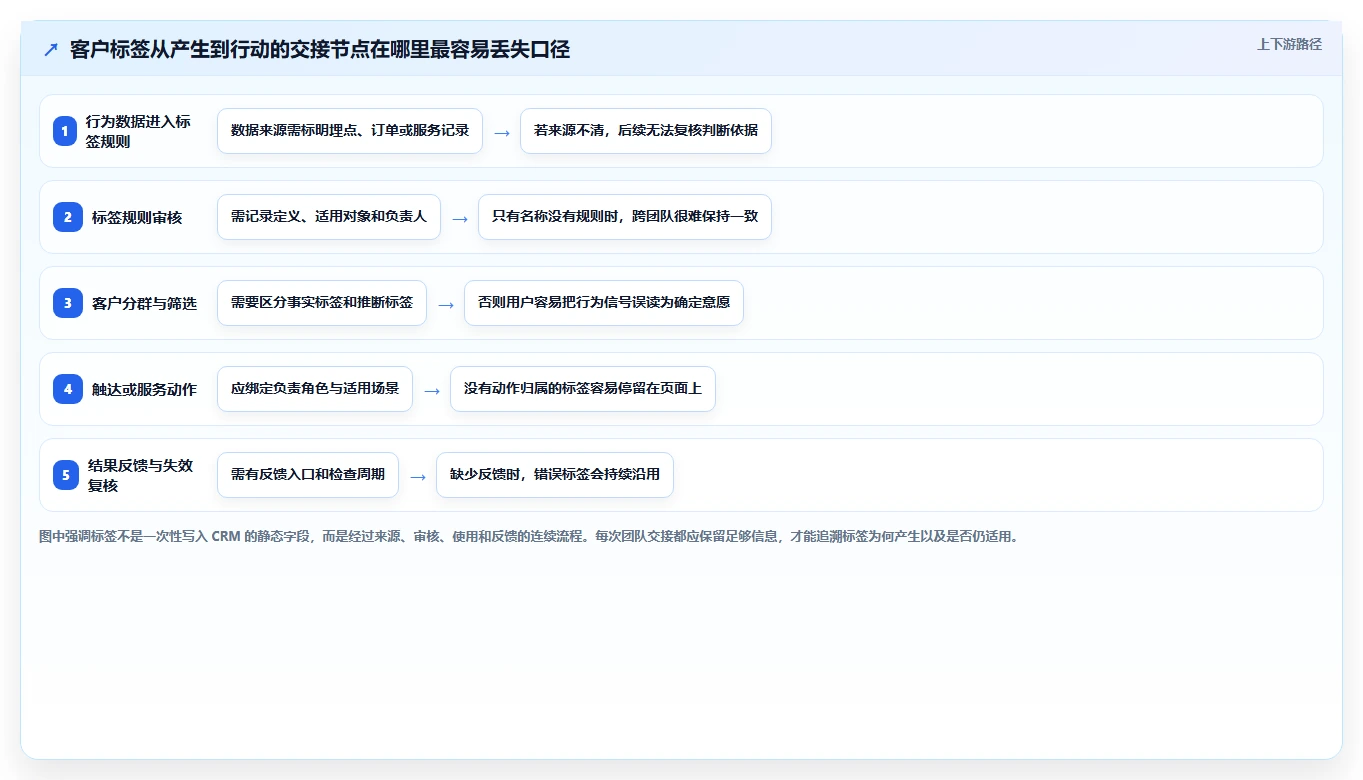Click the 只有名称没有规则时 box
Image resolution: width=1363 pixels, height=780 pixels.
click(625, 217)
